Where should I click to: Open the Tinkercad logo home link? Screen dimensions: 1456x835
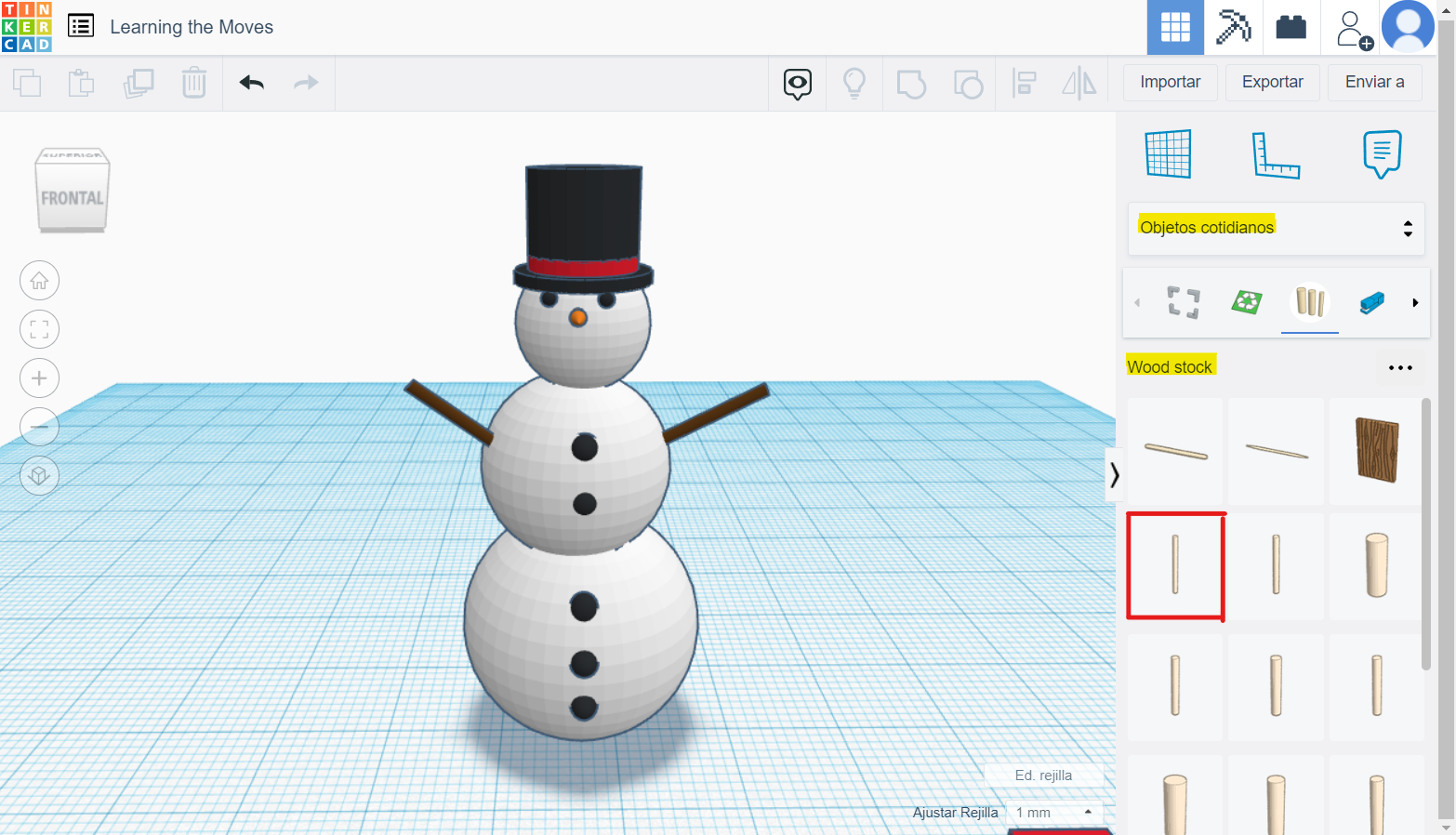[27, 27]
